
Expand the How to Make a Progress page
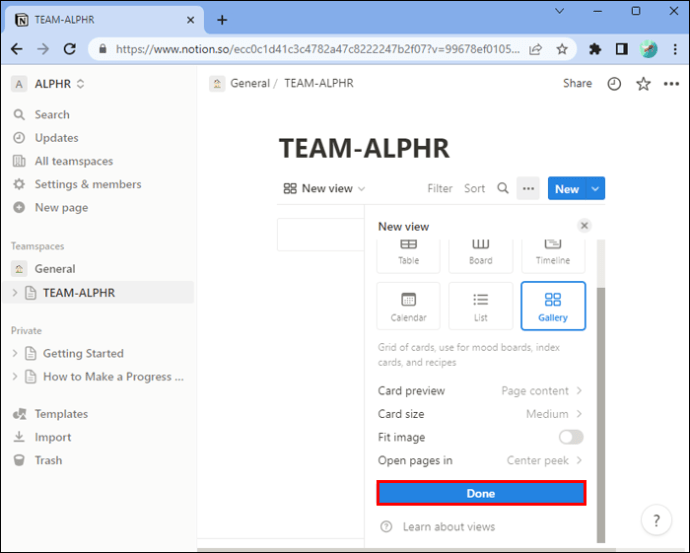[15, 377]
